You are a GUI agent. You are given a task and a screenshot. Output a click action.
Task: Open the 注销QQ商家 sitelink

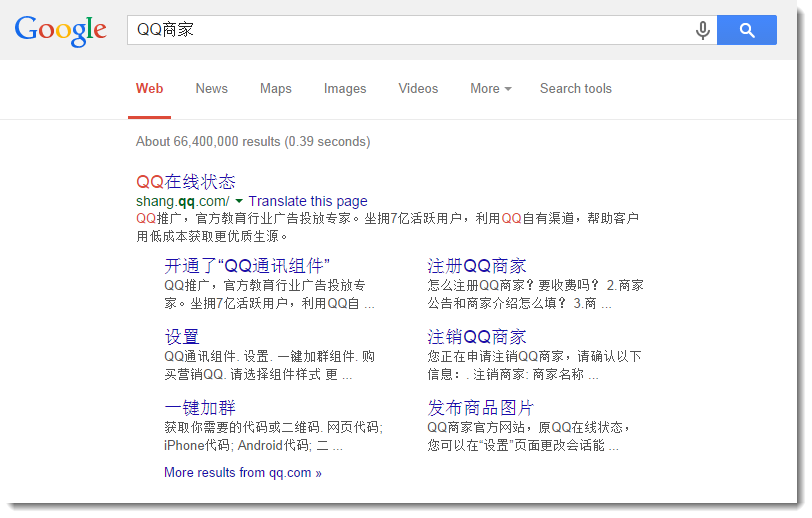click(477, 337)
